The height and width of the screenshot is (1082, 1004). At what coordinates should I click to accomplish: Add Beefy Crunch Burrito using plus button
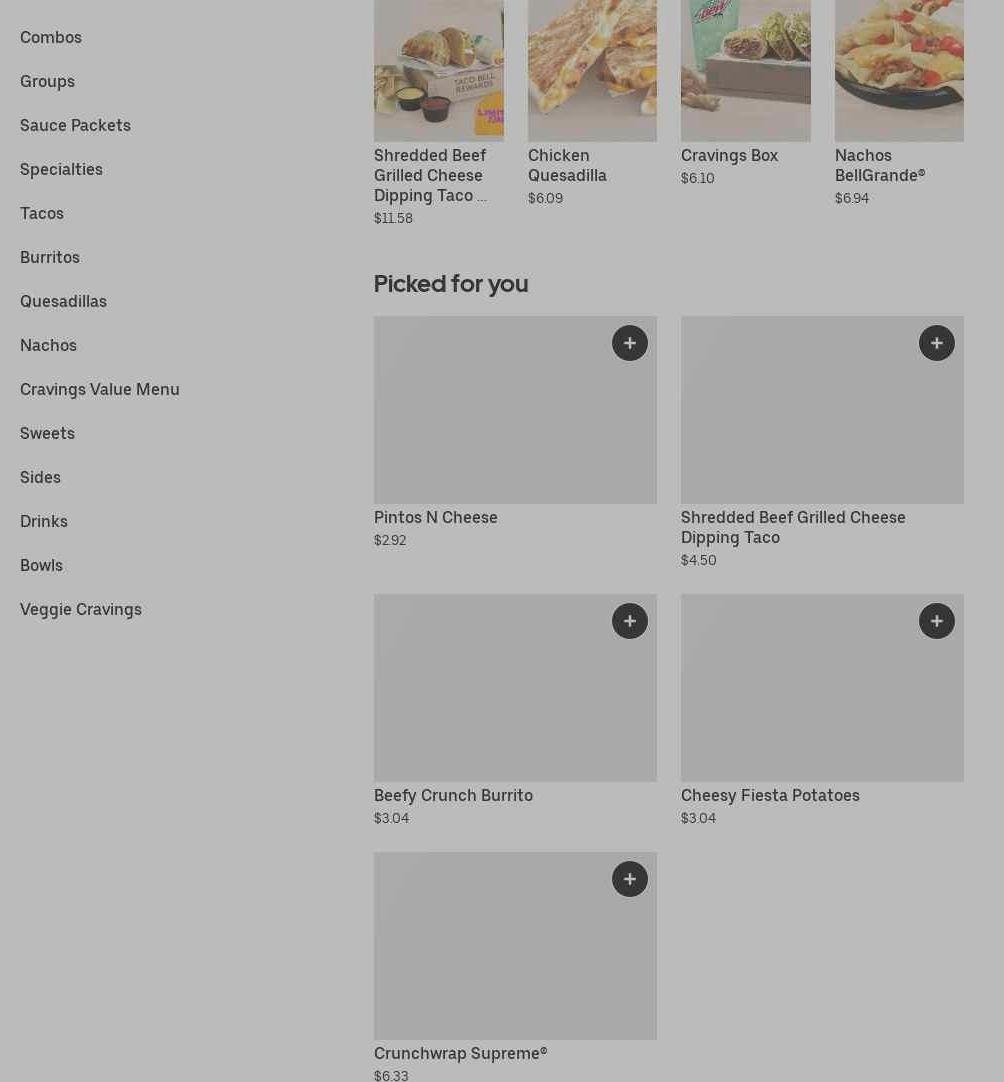[x=630, y=621]
